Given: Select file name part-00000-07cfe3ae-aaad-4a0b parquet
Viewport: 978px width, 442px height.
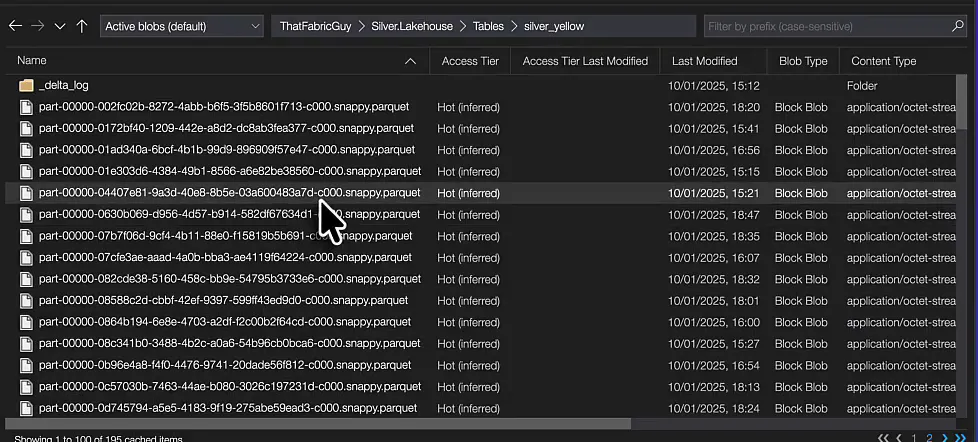Looking at the screenshot, I should (225, 257).
